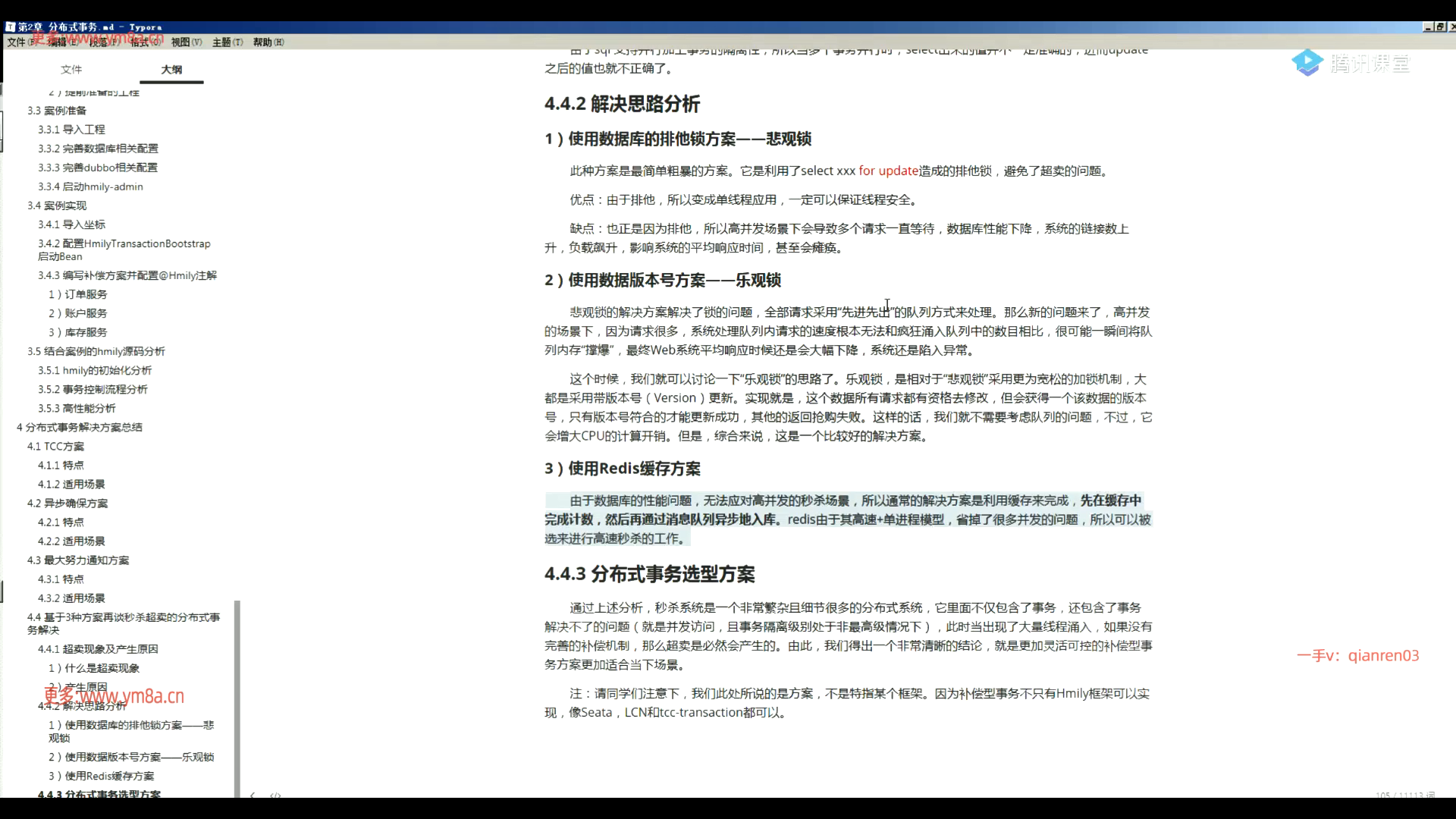Image resolution: width=1456 pixels, height=819 pixels.
Task: Select outline item 3.5.2 事务控制流程分析
Action: point(93,389)
